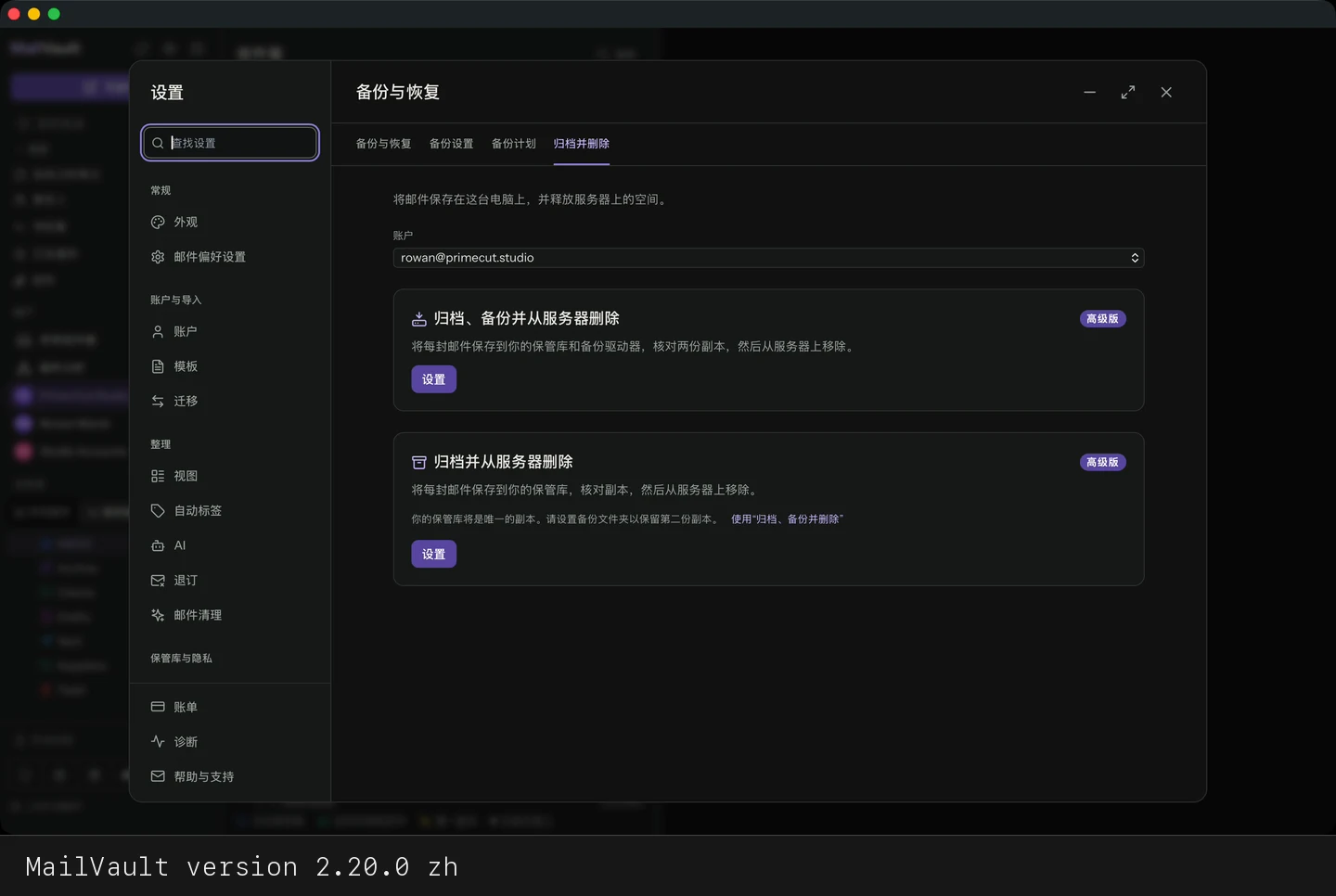
Task: Minimize the settings dialog
Action: tap(1089, 93)
